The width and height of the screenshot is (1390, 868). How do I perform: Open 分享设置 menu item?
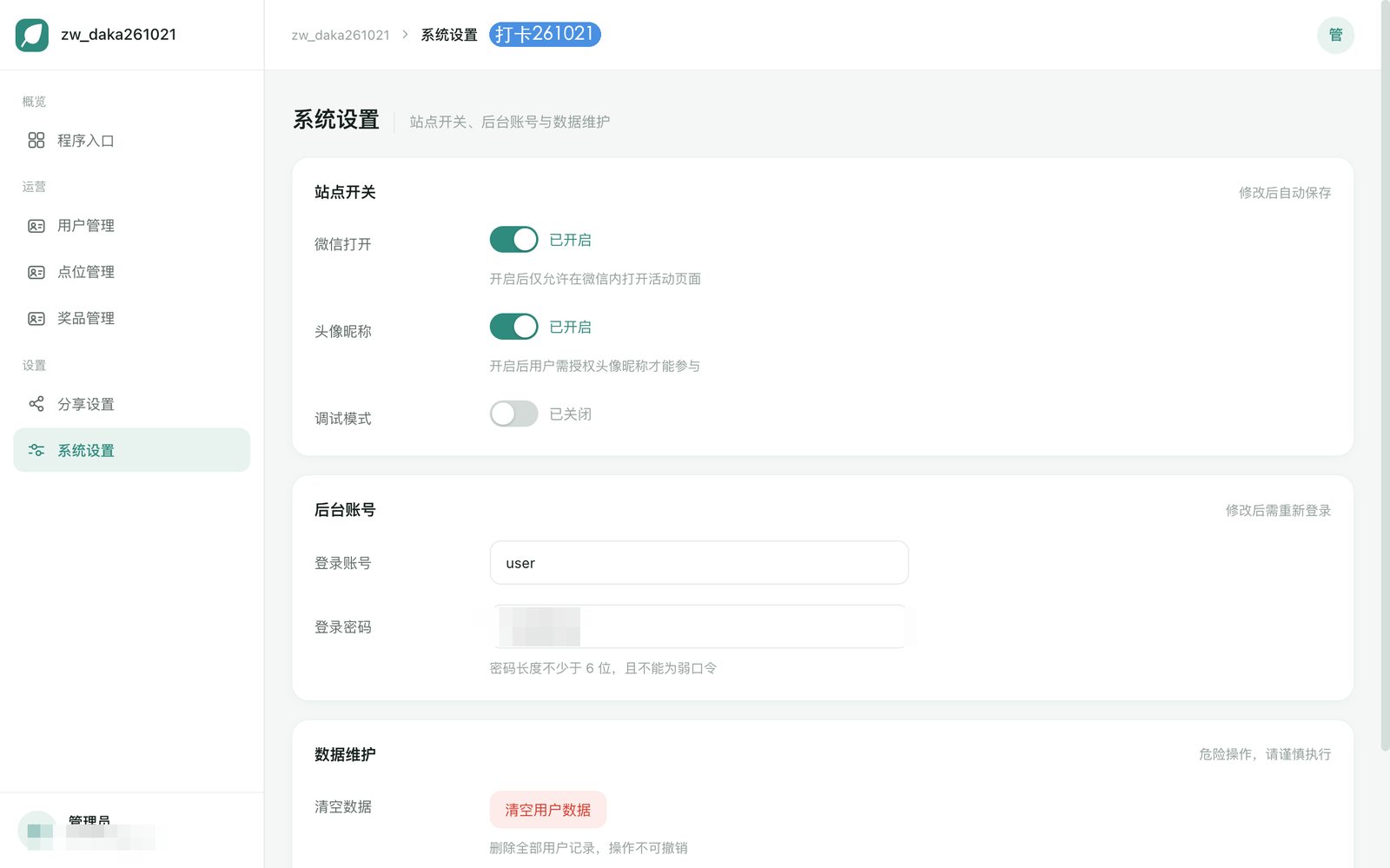[132, 404]
